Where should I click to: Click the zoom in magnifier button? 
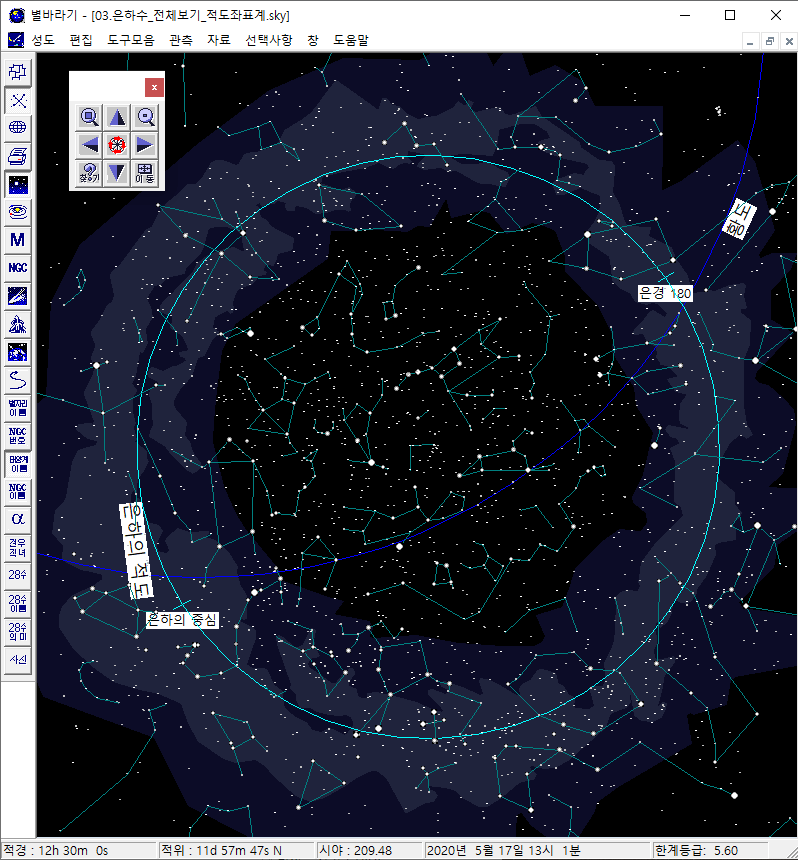89,117
